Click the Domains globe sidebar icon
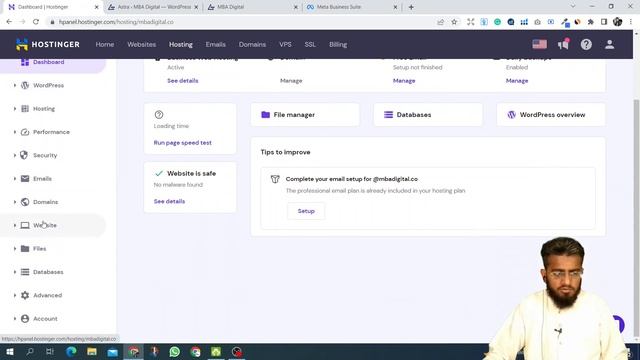 click(x=25, y=202)
